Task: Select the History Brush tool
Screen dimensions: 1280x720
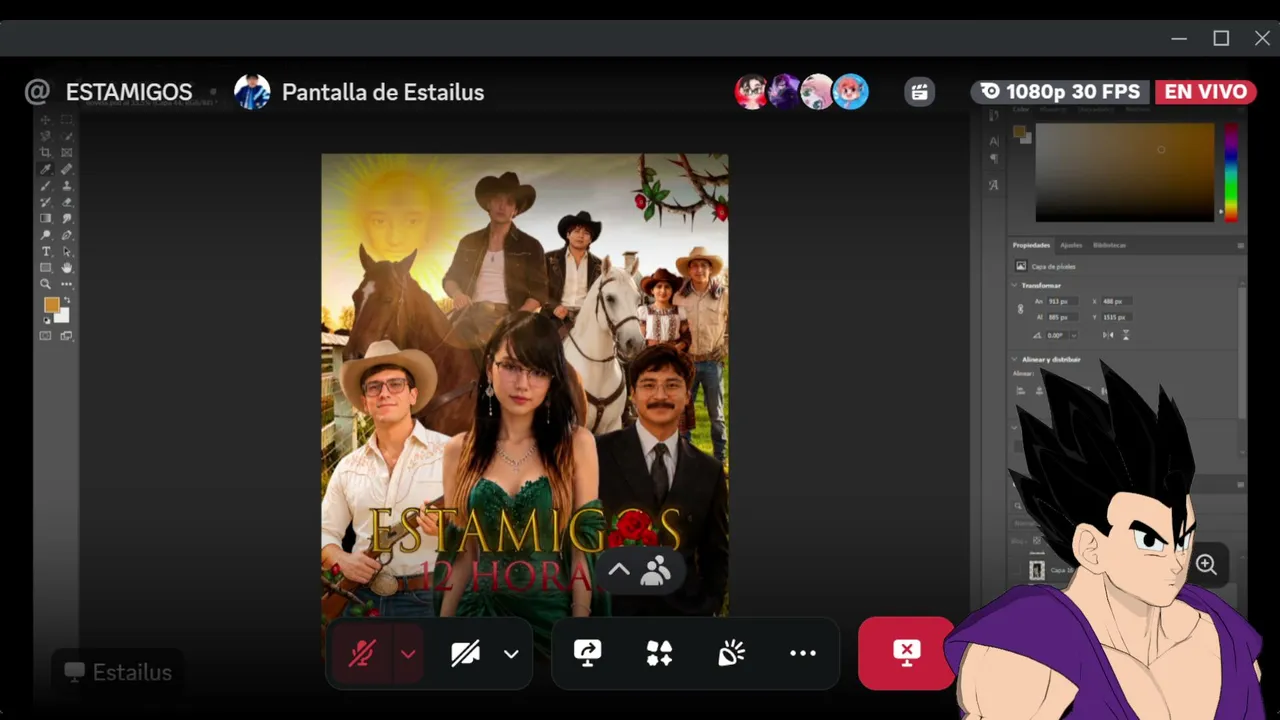Action: (45, 202)
